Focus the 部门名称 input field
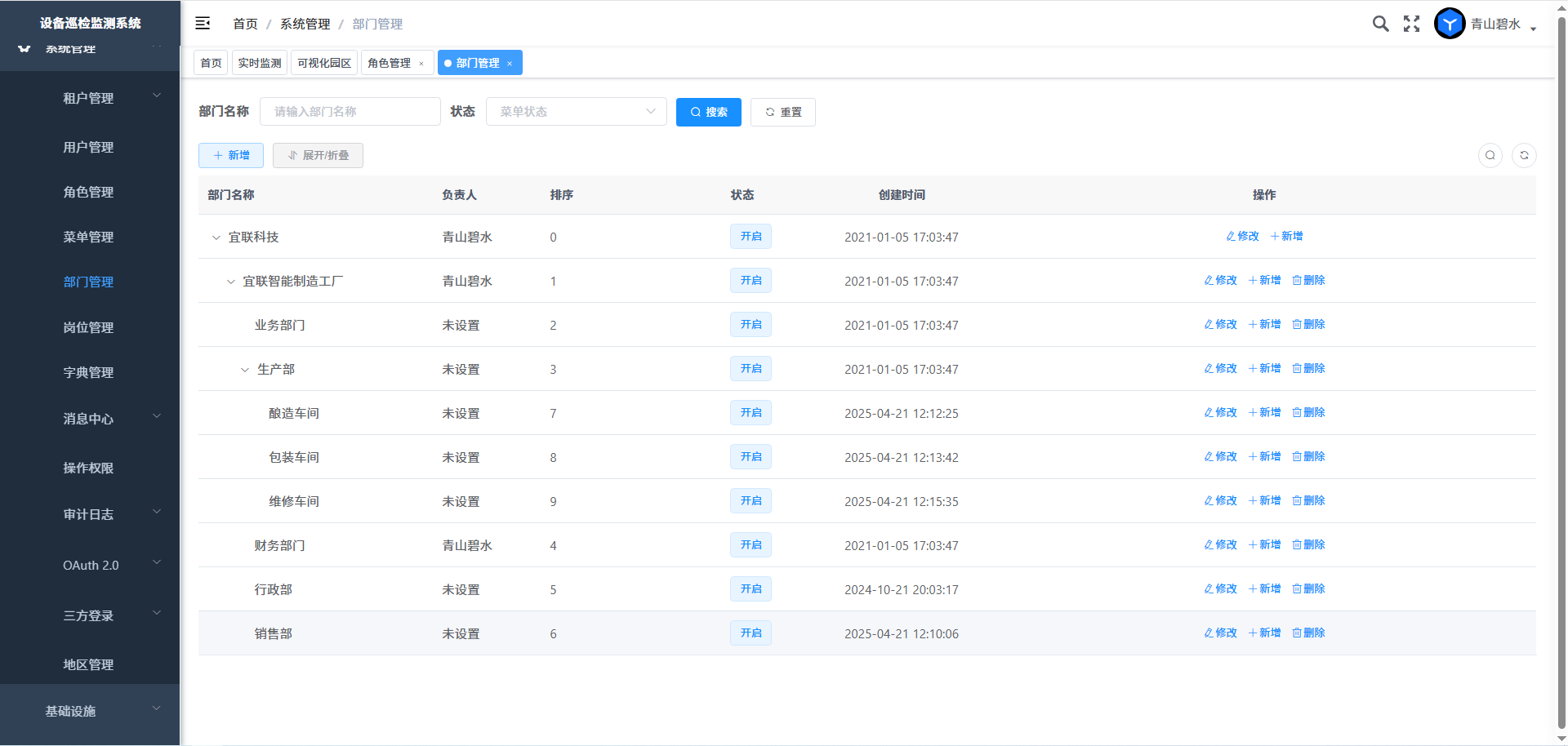 click(x=350, y=112)
